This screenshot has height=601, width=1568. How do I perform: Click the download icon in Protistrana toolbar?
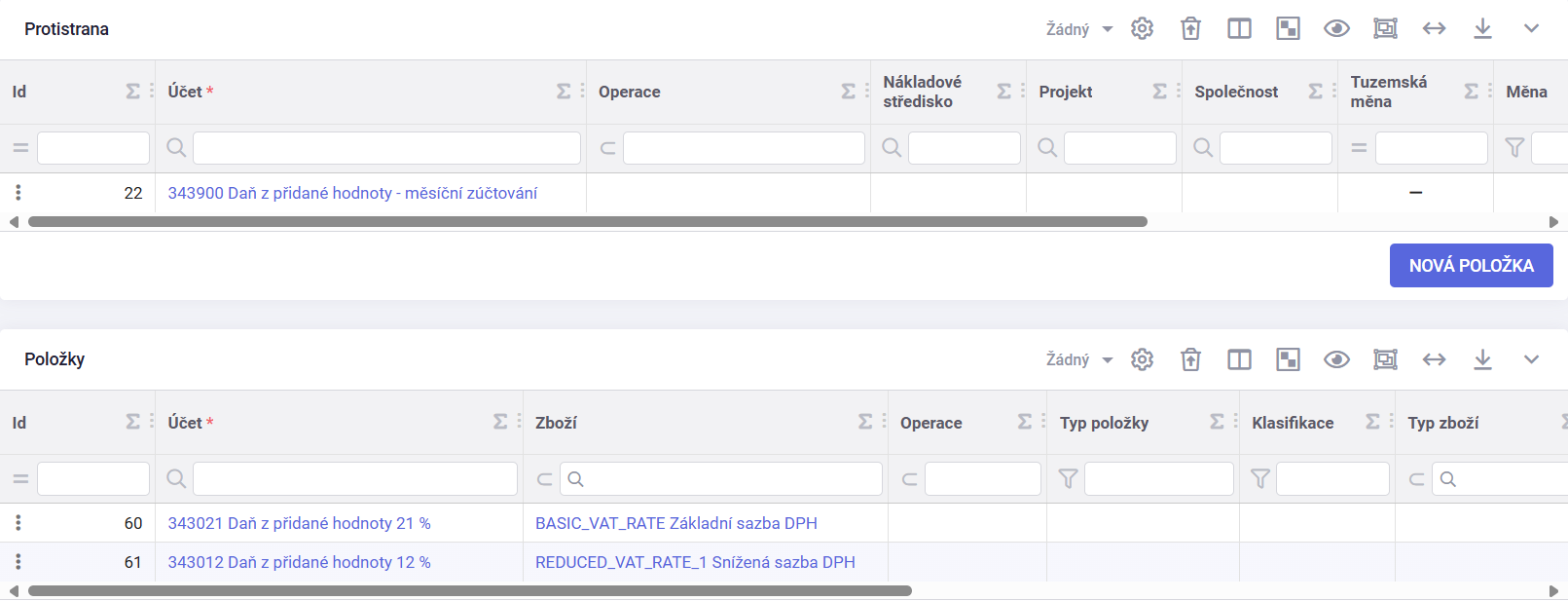(1482, 29)
